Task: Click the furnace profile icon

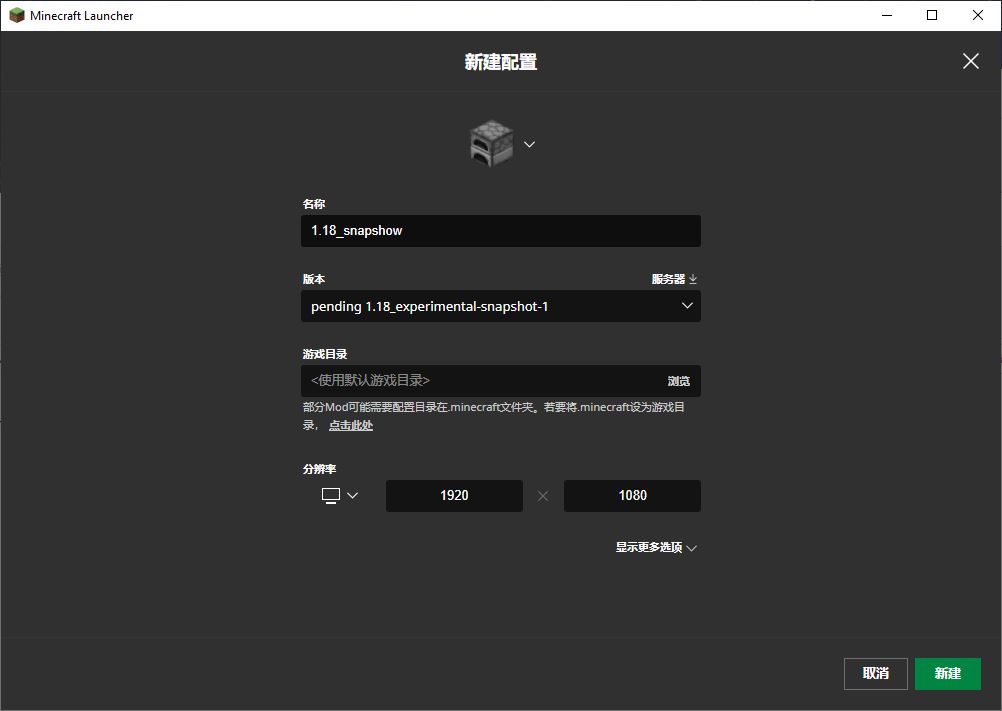Action: point(491,143)
